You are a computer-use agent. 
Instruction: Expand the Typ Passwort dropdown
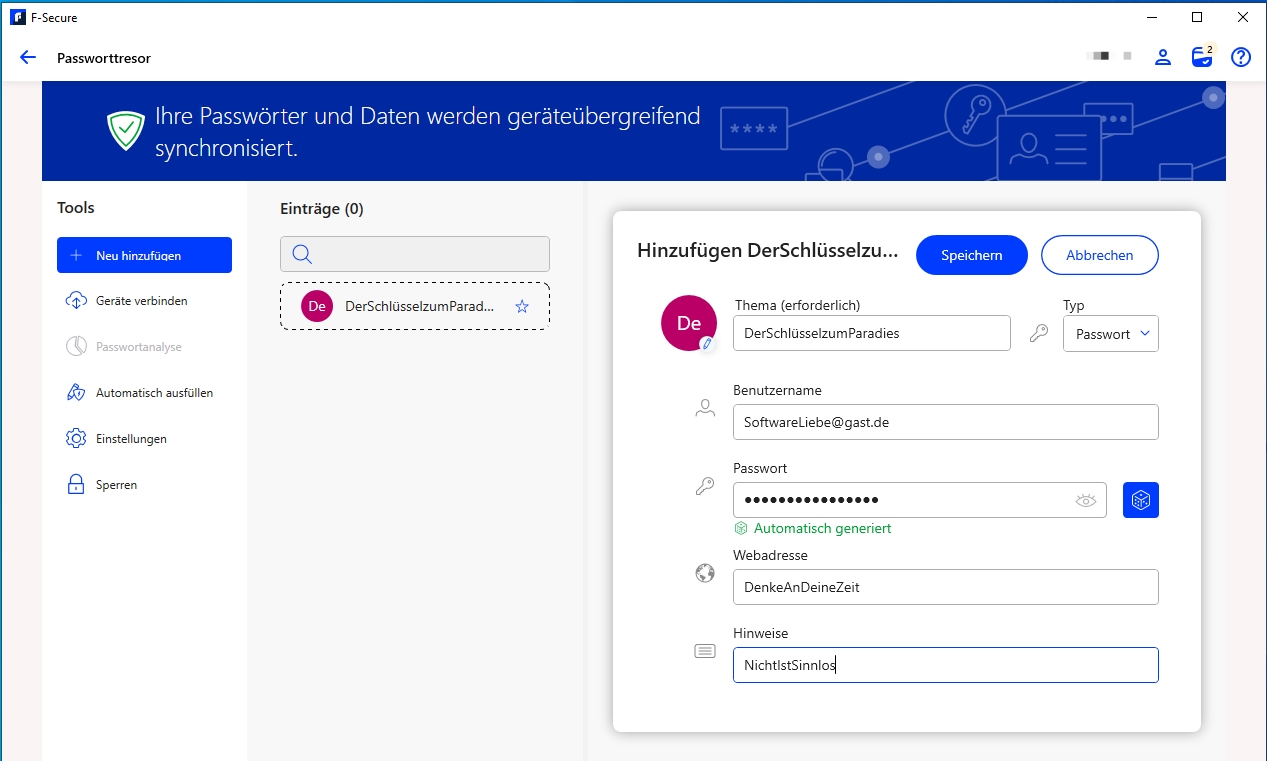pos(1110,334)
